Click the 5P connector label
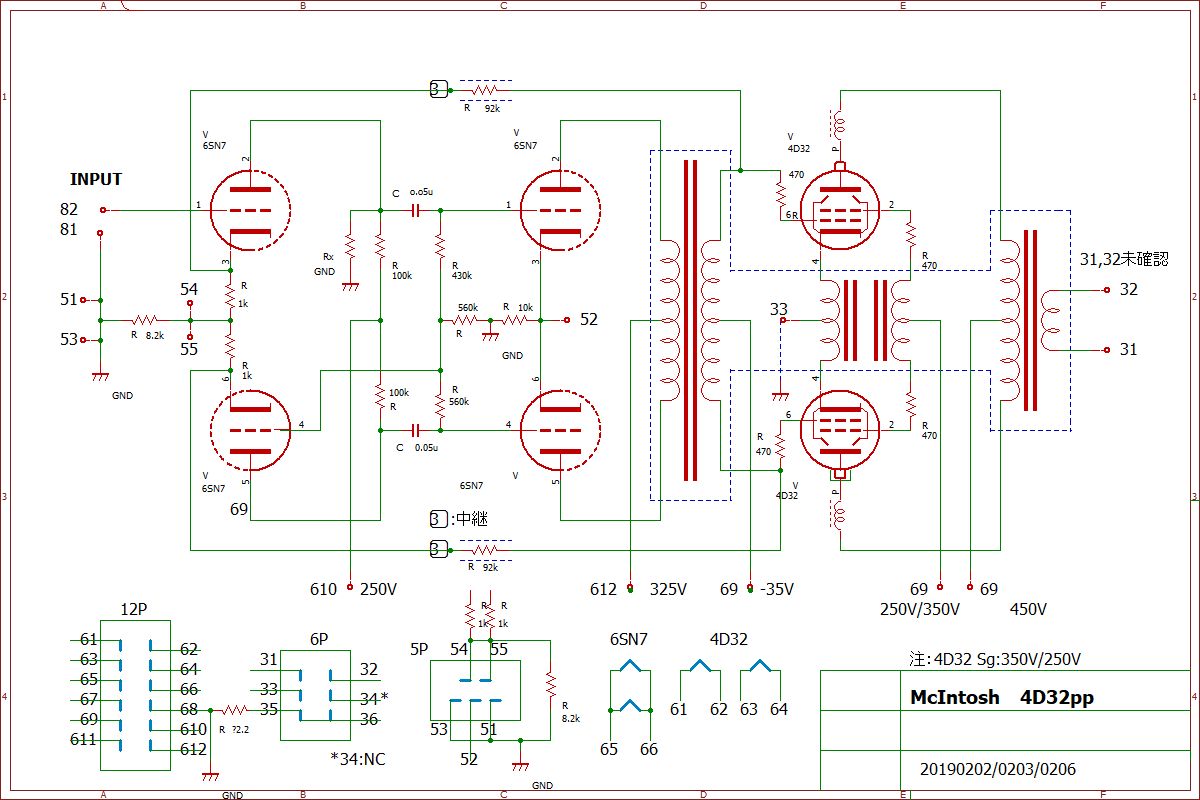Viewport: 1200px width, 800px height. 420,649
